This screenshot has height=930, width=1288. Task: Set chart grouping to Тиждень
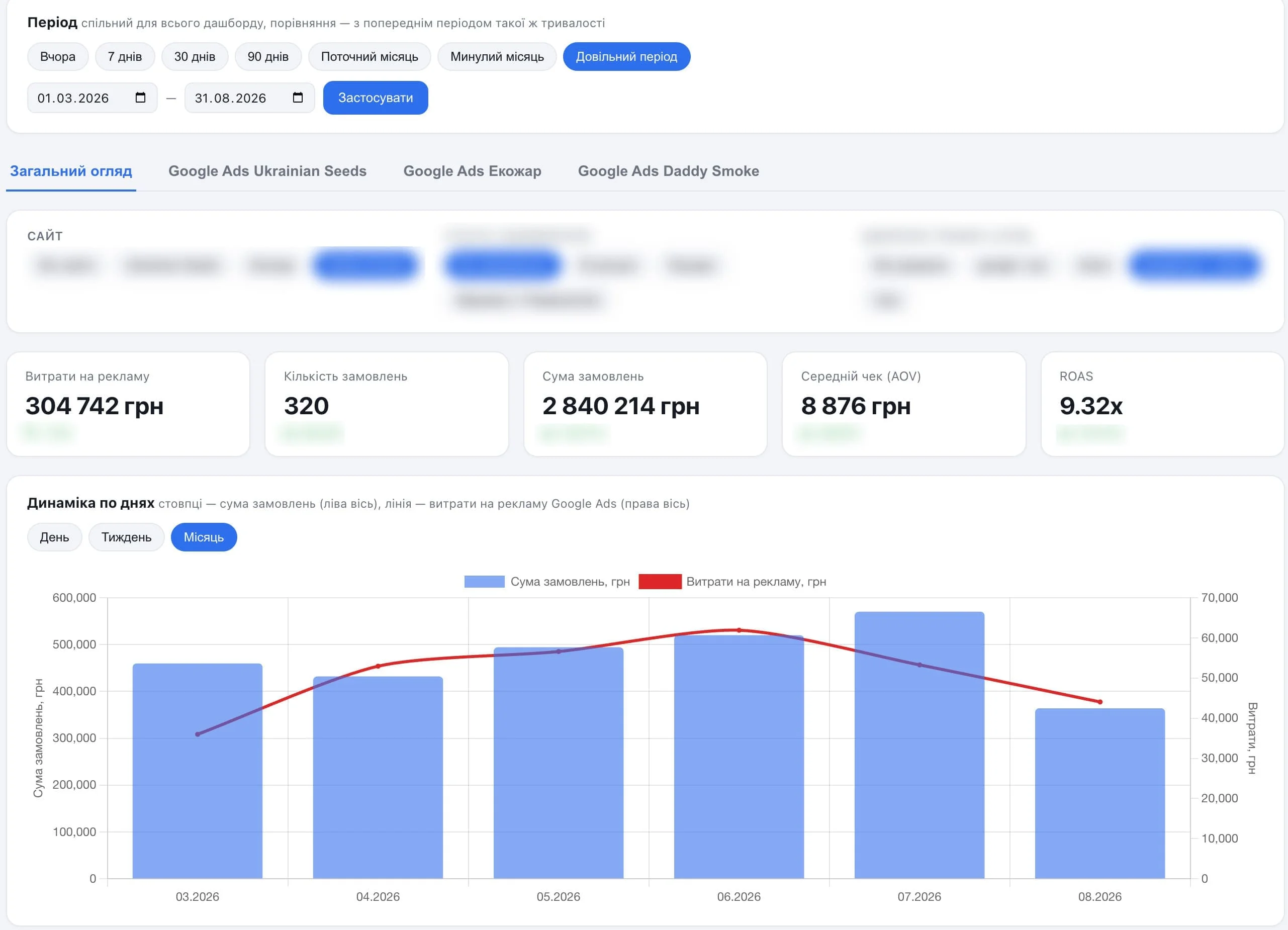(126, 537)
